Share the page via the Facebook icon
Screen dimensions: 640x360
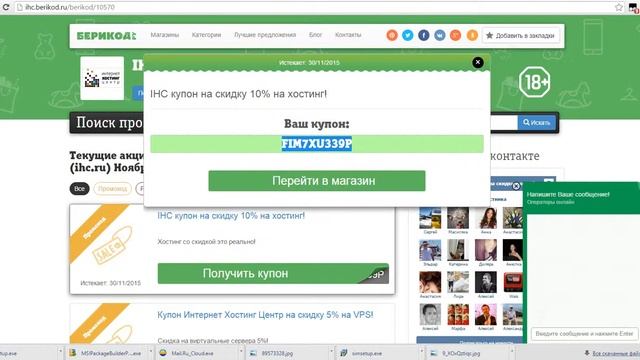coord(424,36)
